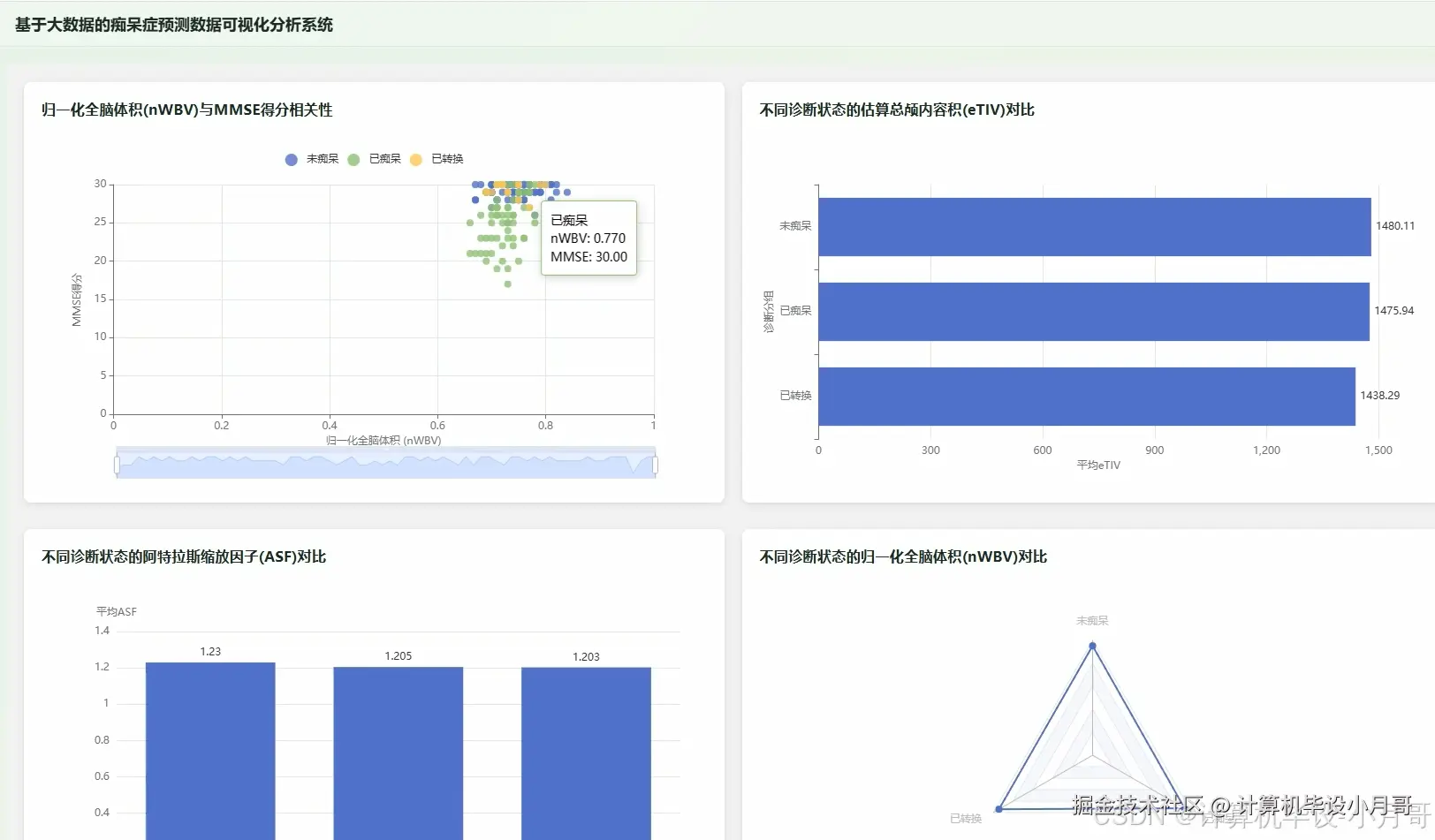Viewport: 1435px width, 840px height.
Task: Click the 已转换 category label on eTIV chart
Action: click(x=795, y=396)
